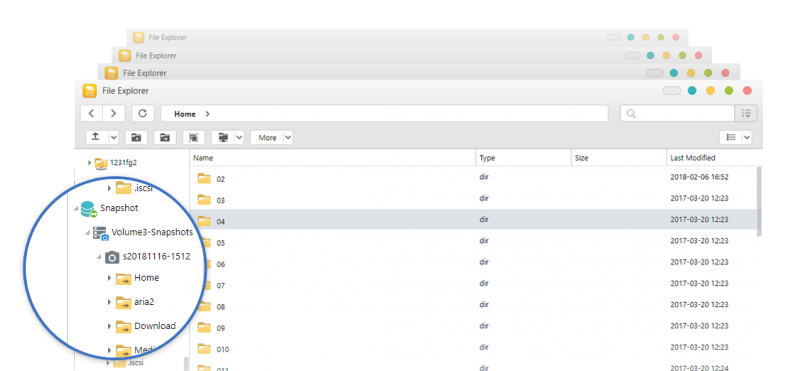The image size is (798, 371).
Task: Select snapshot s20181116-1512 in the tree
Action: (157, 256)
